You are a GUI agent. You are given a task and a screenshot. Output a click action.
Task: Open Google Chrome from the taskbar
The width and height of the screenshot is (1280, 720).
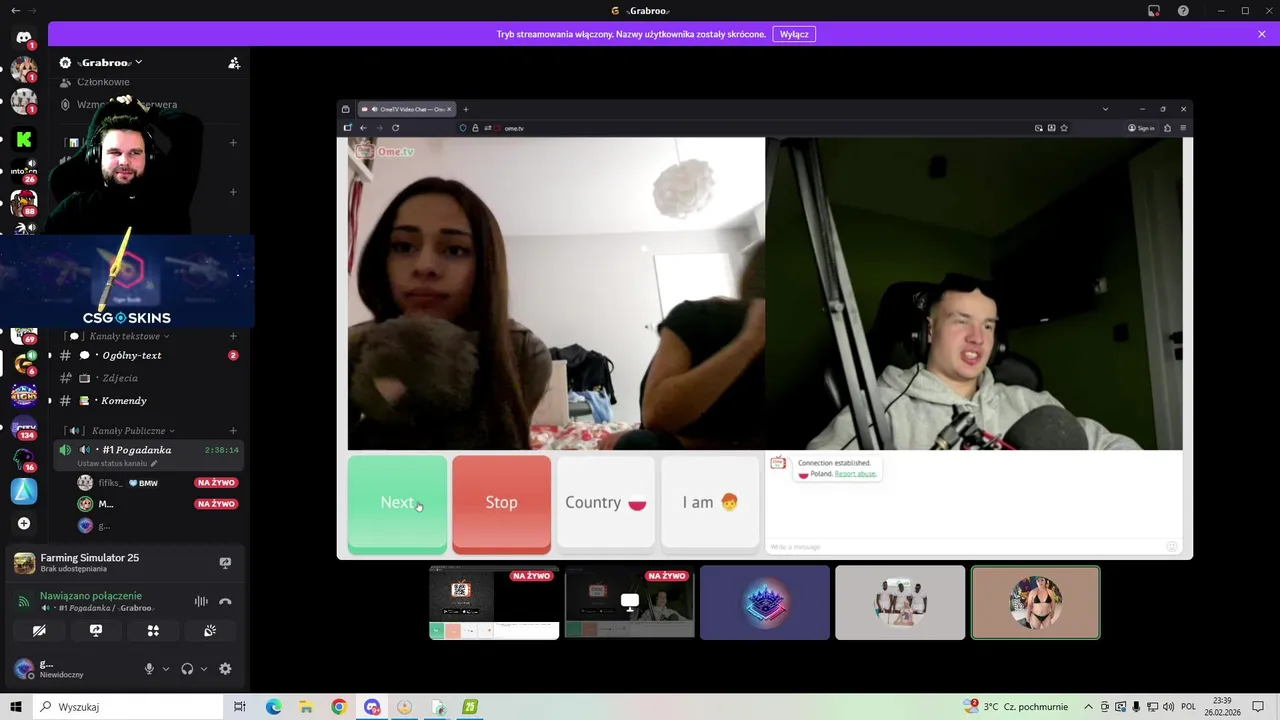click(339, 707)
